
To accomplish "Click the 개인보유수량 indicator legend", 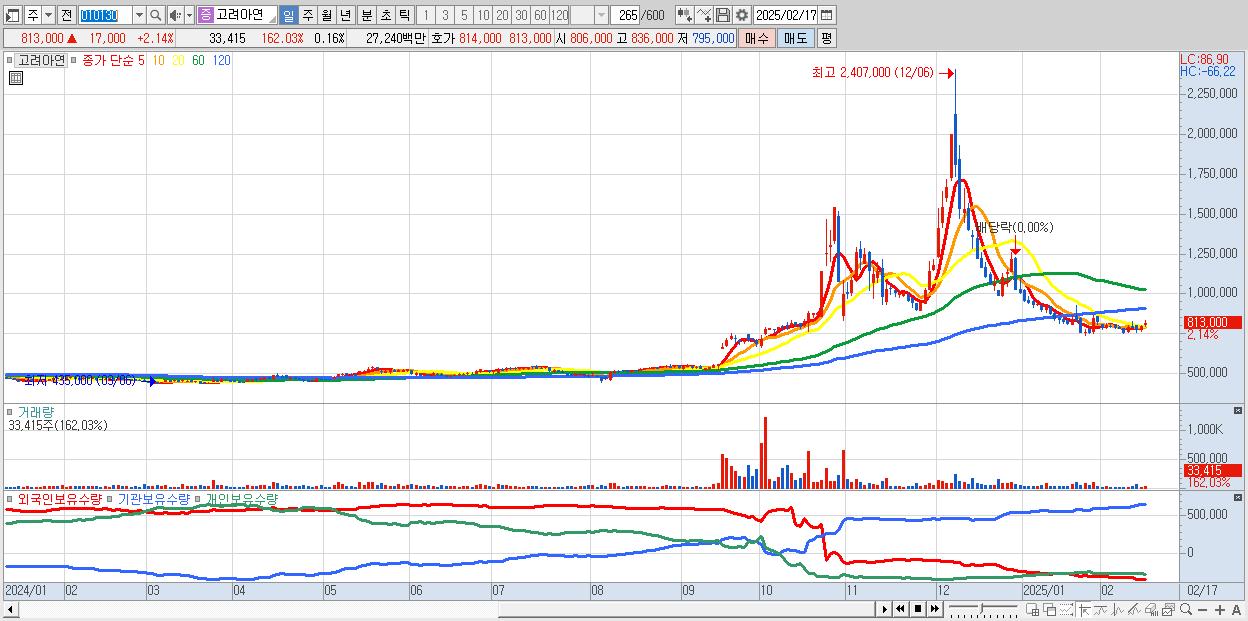I will 241,498.
